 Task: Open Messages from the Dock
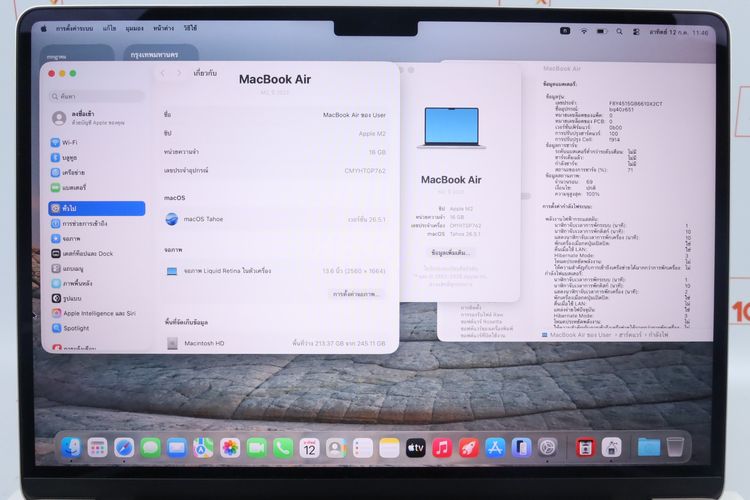(151, 448)
